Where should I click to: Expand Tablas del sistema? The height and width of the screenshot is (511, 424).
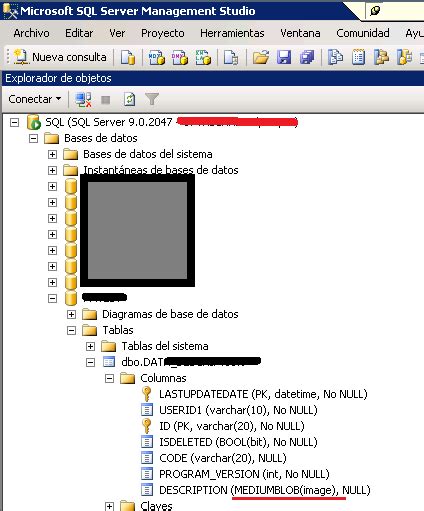[x=90, y=346]
